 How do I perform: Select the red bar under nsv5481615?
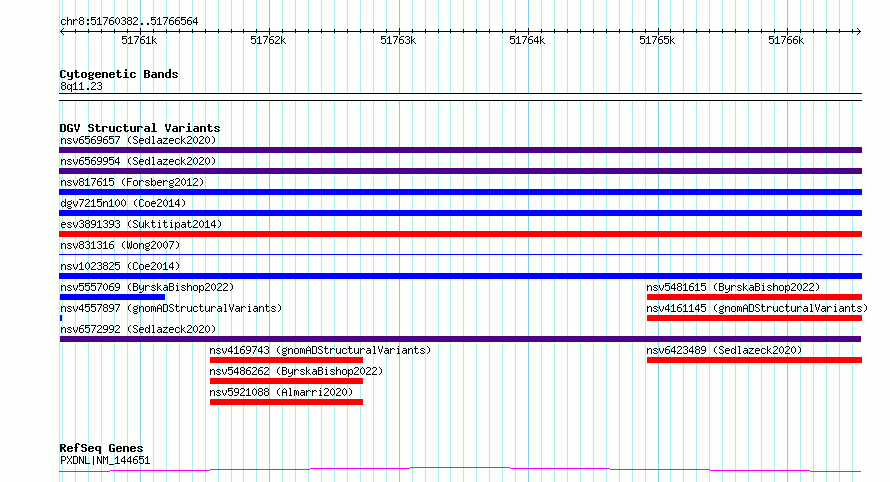(x=754, y=297)
